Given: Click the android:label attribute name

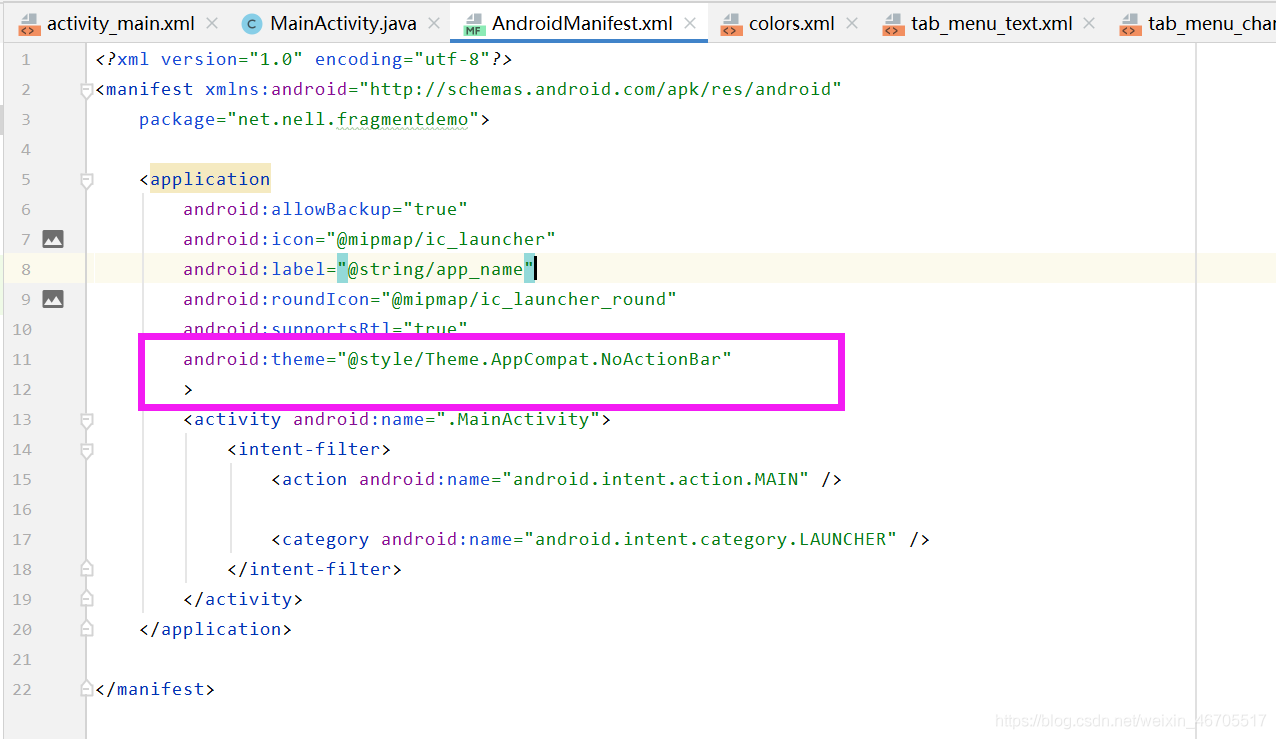Looking at the screenshot, I should (254, 269).
